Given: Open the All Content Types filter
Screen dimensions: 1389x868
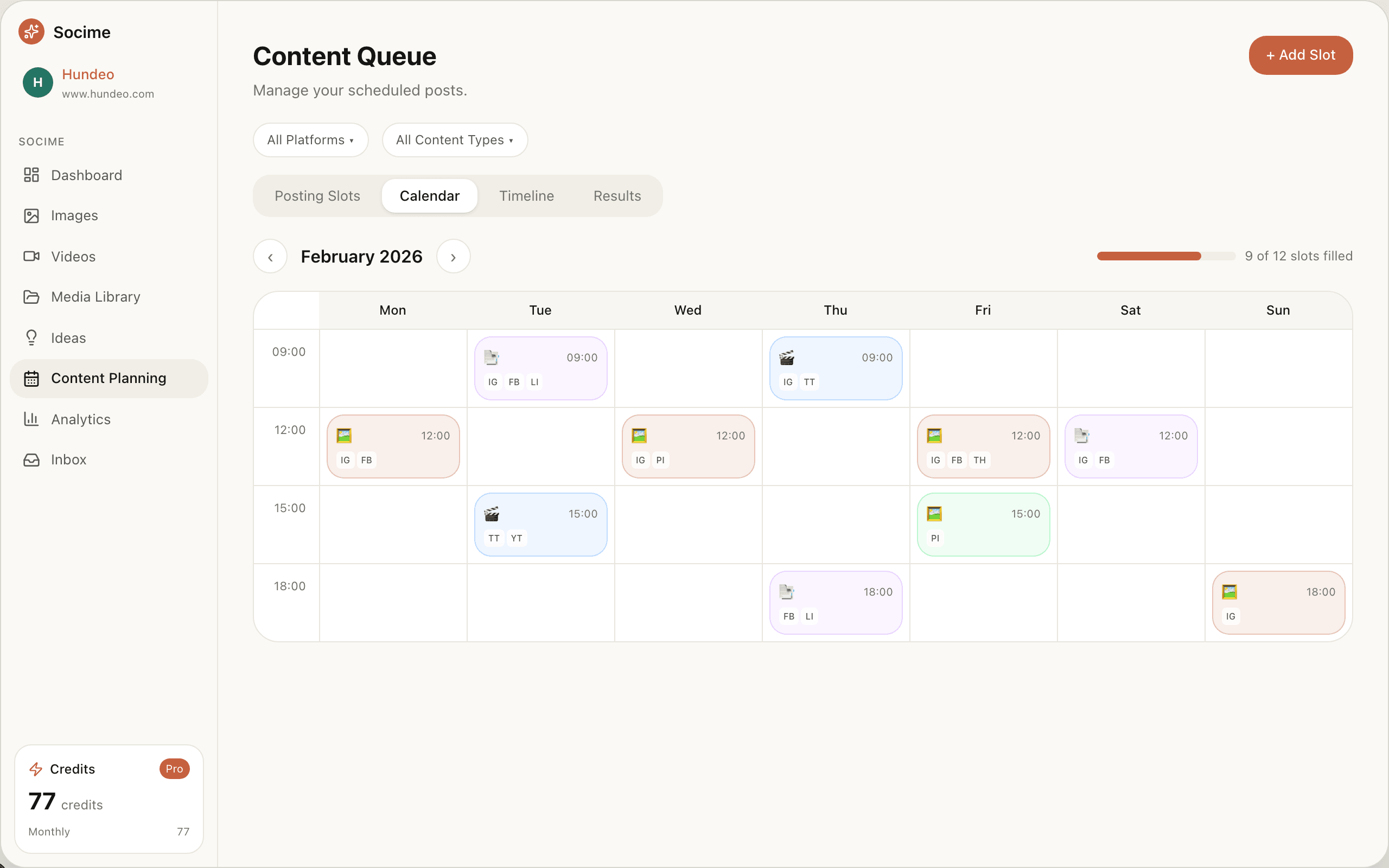Looking at the screenshot, I should pos(454,139).
